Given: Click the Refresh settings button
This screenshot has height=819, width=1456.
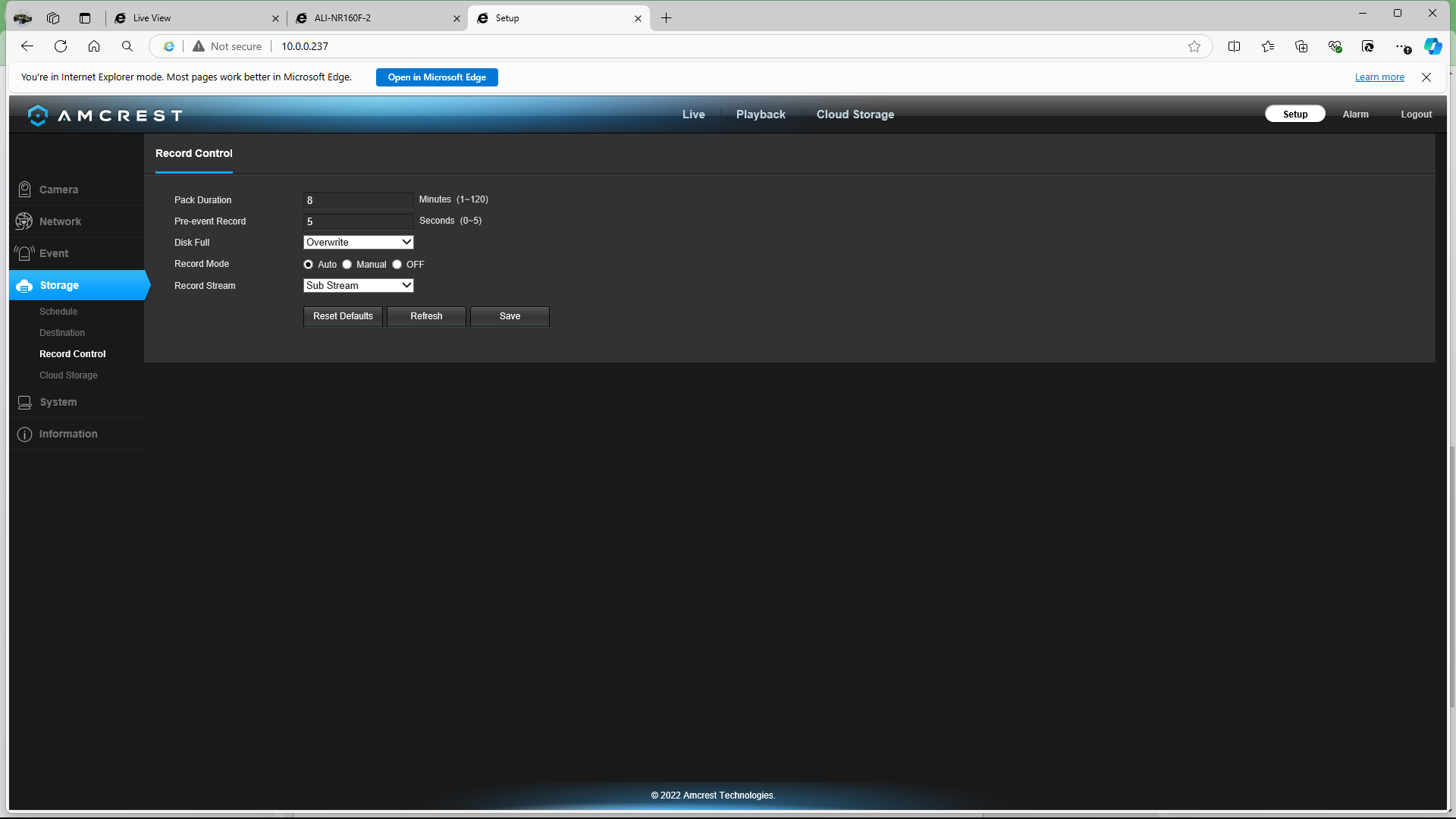Looking at the screenshot, I should (x=426, y=316).
